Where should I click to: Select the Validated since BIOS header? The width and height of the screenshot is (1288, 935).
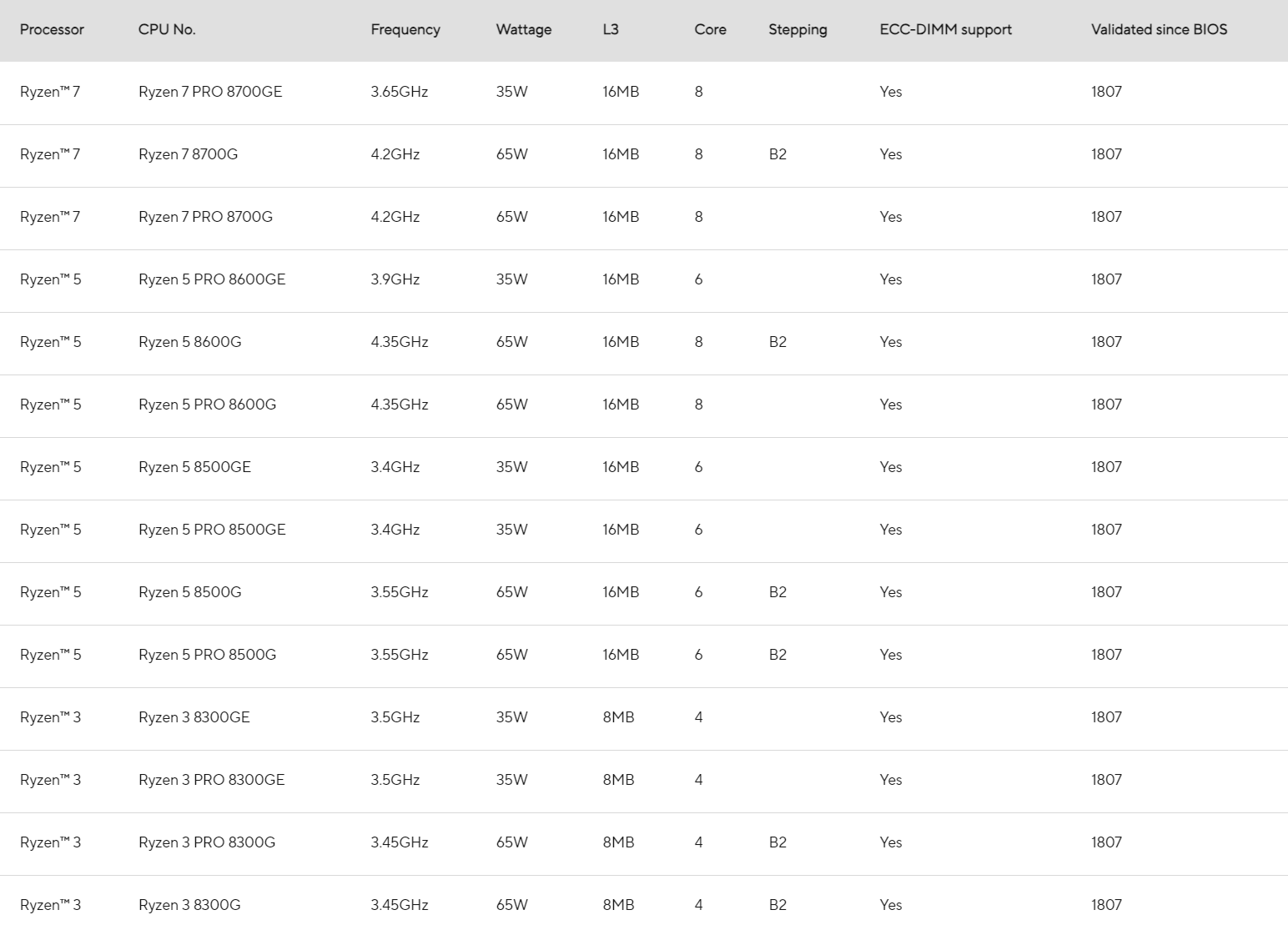pos(1159,30)
